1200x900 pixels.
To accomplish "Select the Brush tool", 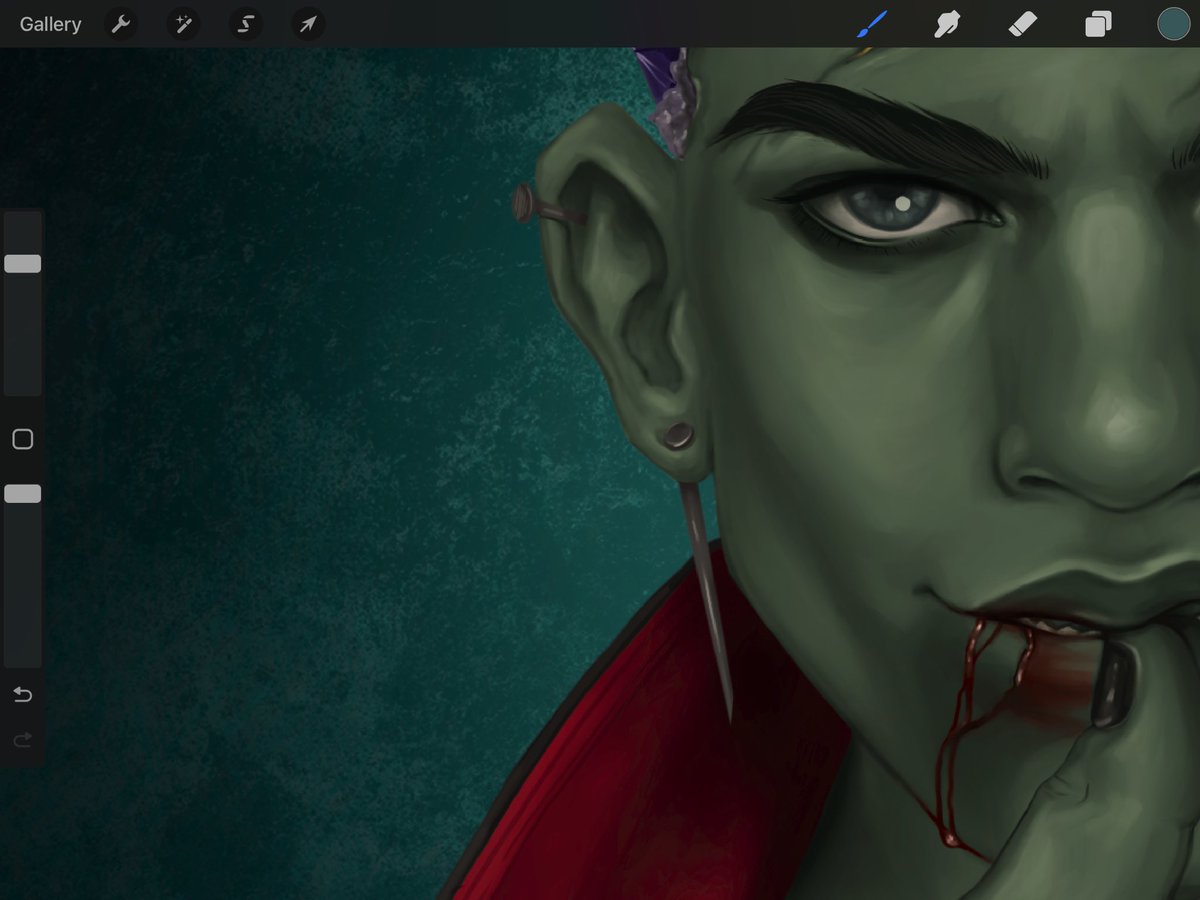I will 872,24.
